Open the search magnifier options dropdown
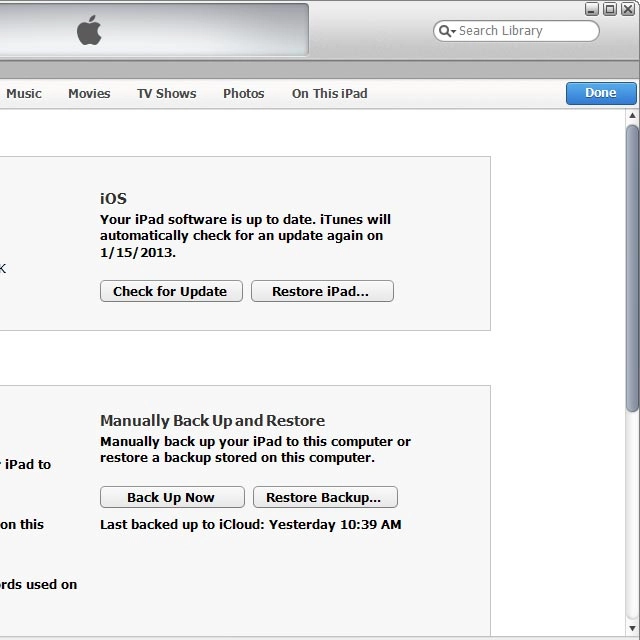640x640 pixels. pos(445,31)
